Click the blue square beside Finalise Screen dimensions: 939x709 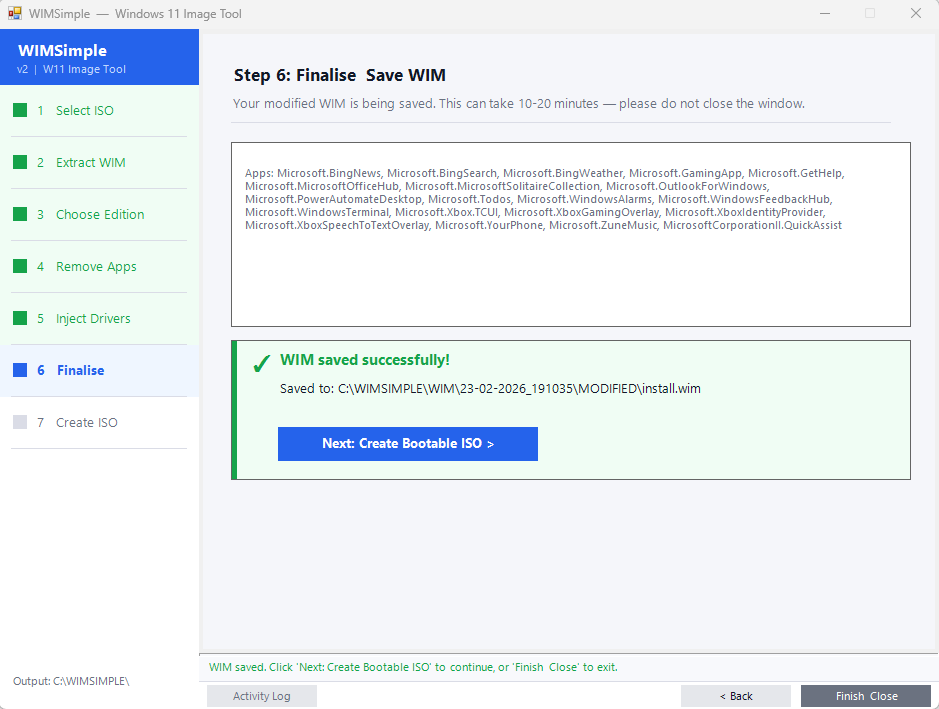20,371
